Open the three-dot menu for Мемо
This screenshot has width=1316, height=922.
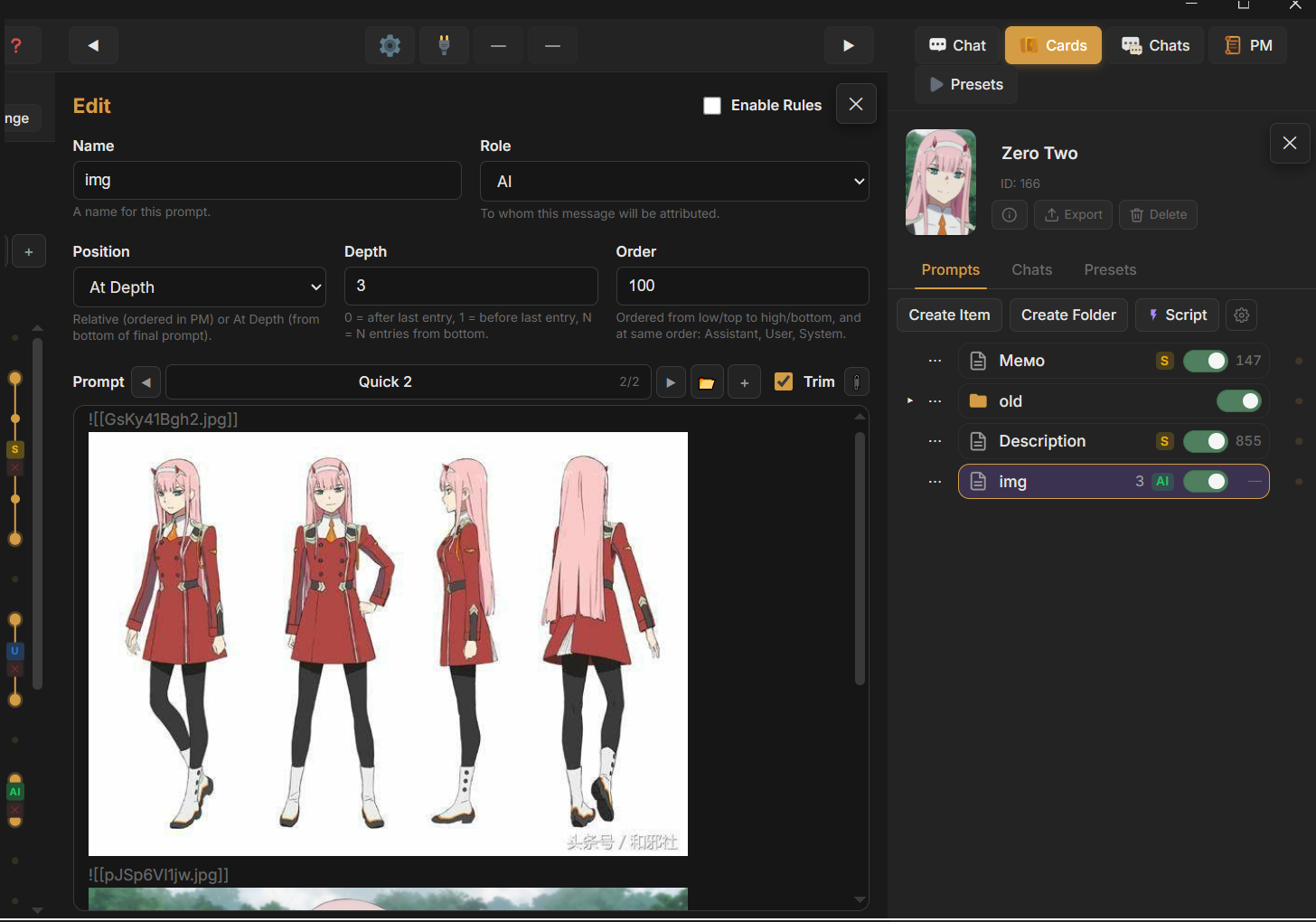(935, 361)
